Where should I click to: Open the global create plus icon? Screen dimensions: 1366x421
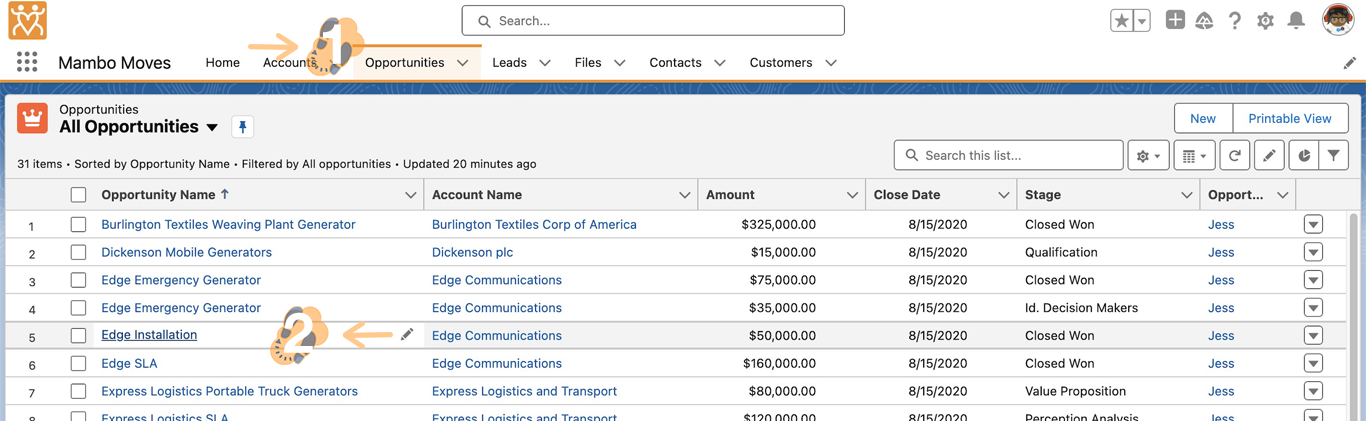1175,20
